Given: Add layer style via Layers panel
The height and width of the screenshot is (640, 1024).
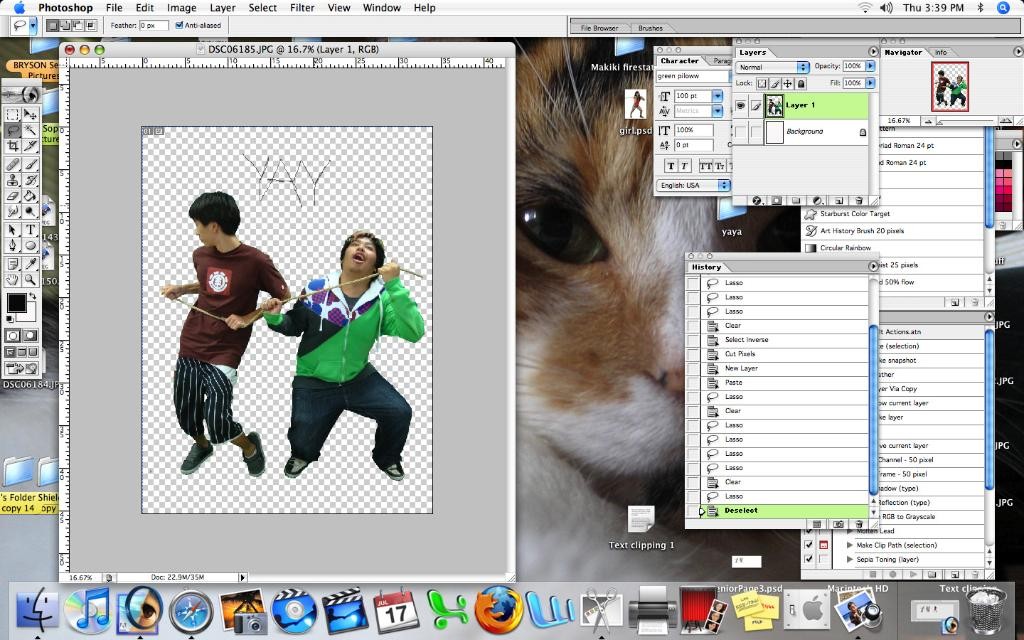Looking at the screenshot, I should pyautogui.click(x=757, y=200).
